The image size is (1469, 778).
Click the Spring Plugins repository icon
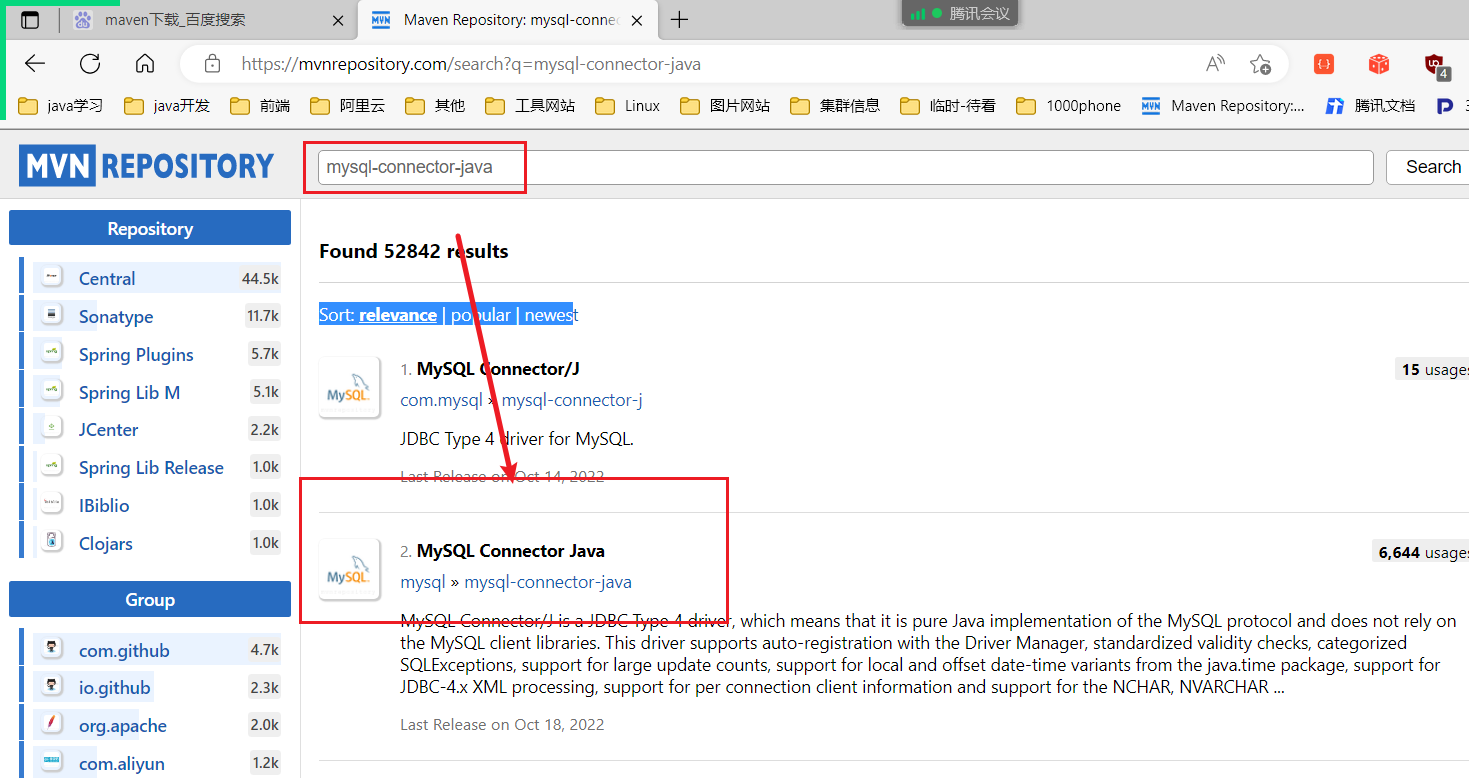pyautogui.click(x=51, y=353)
